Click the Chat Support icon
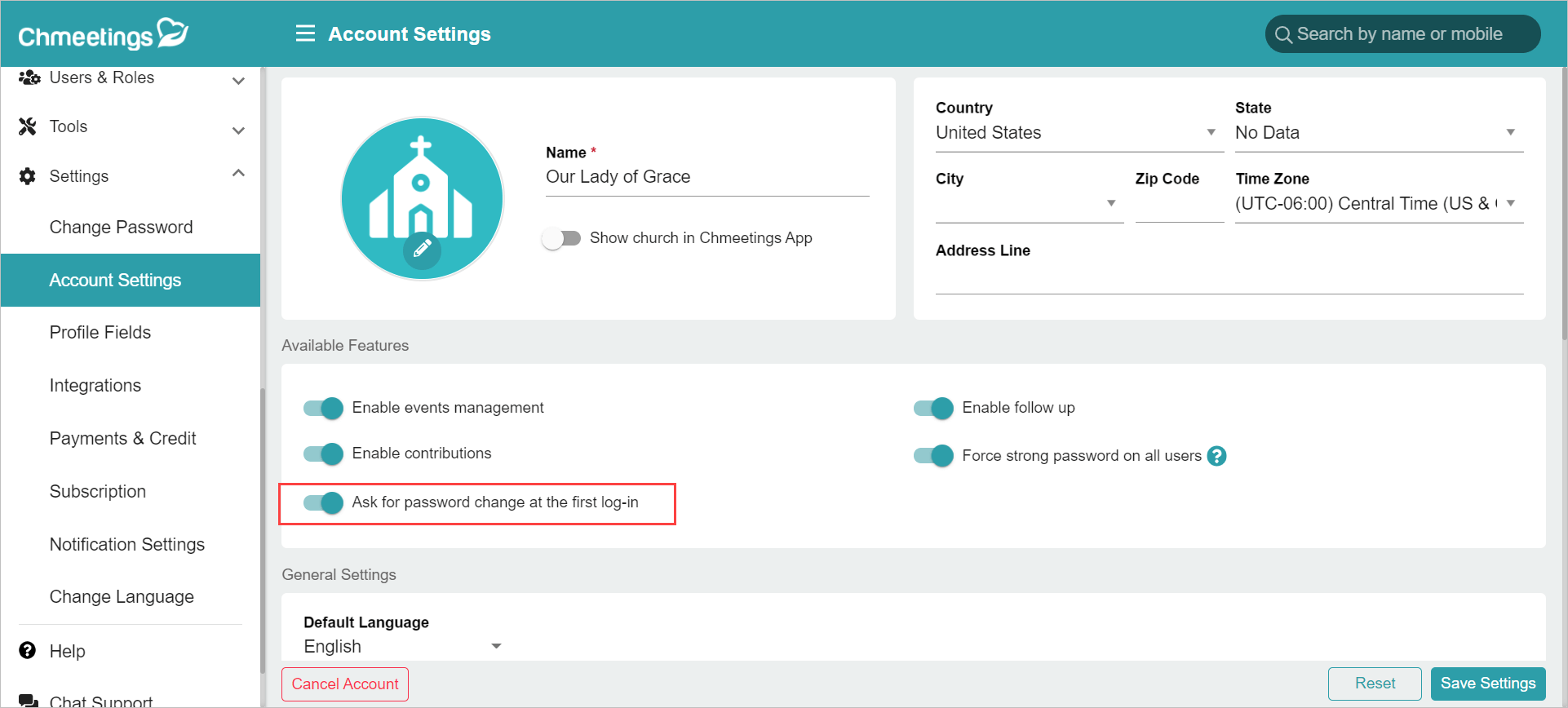Screen dimensions: 1568x708 tap(29, 701)
